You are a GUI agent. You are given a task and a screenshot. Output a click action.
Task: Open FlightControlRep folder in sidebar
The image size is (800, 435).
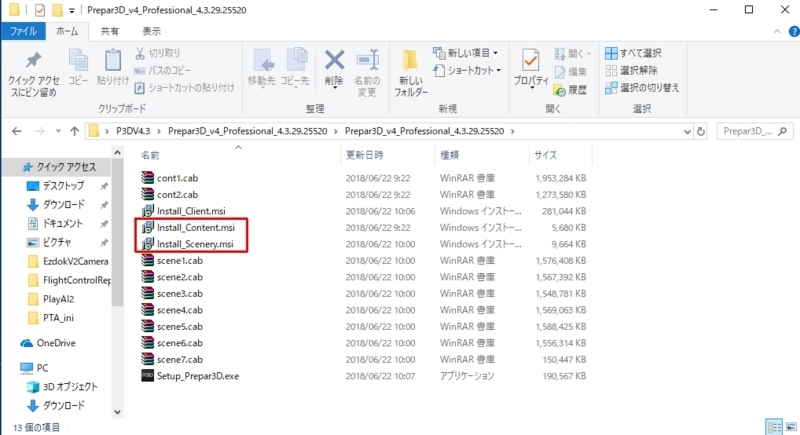(68, 280)
